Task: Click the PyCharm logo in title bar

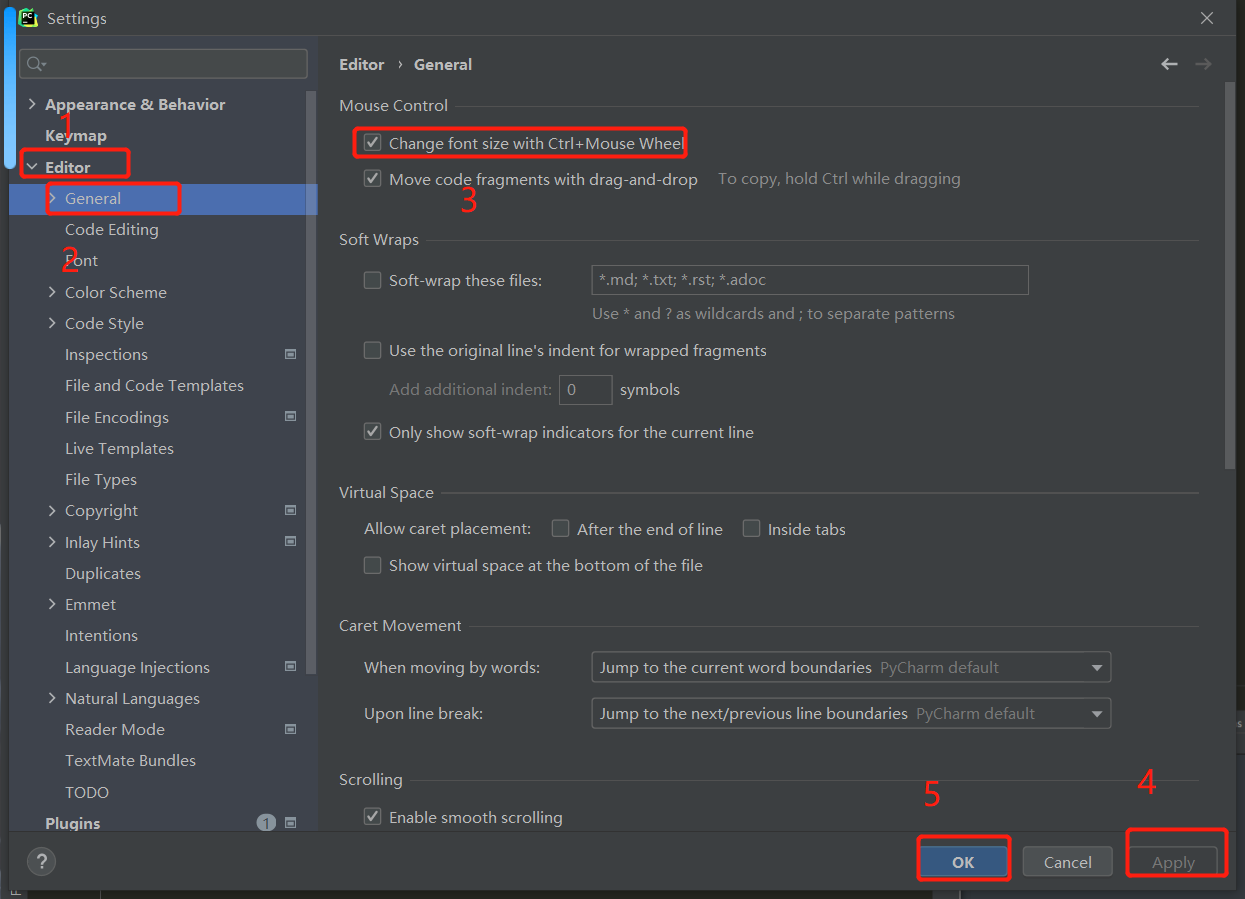Action: click(28, 18)
